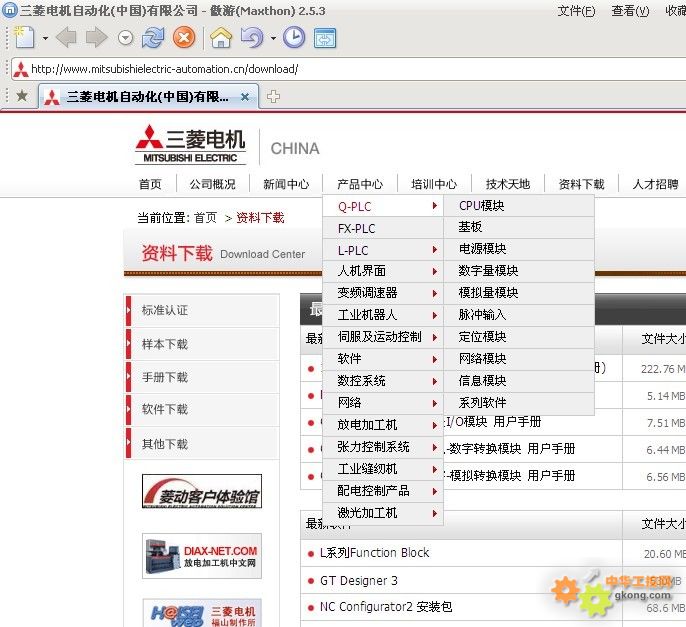
Task: Select 配电控制产品 in the product menu
Action: coord(383,491)
